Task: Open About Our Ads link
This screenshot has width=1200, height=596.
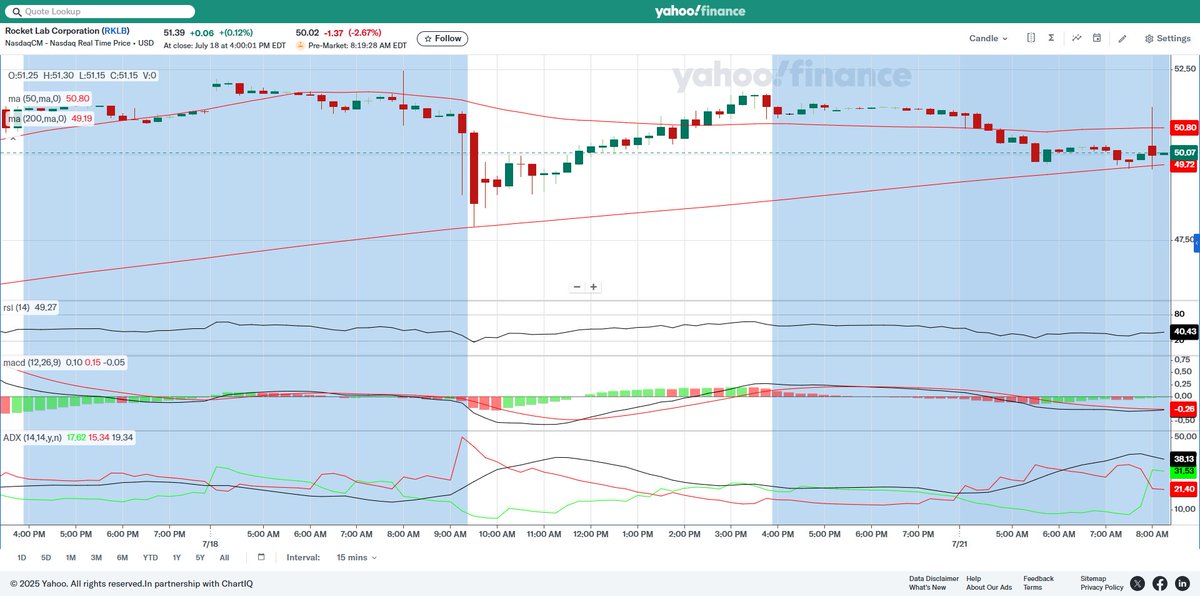Action: click(x=989, y=587)
